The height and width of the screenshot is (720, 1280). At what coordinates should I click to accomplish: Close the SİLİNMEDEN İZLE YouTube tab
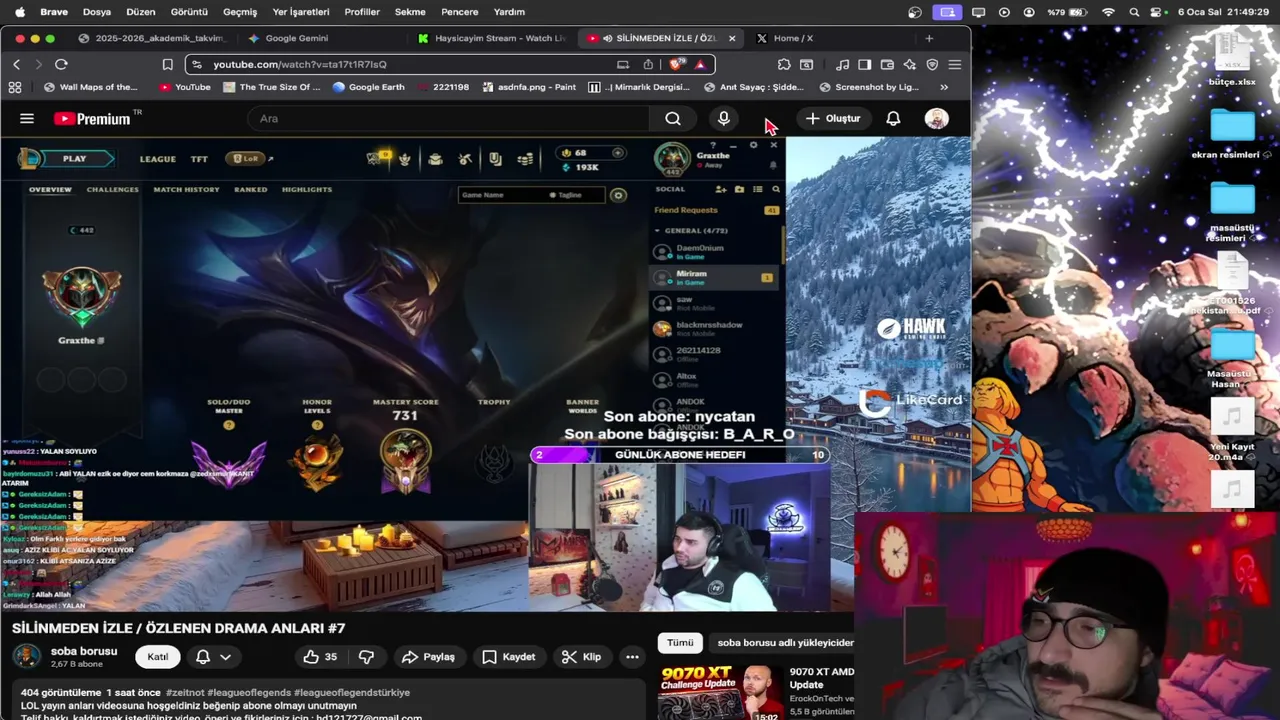(x=732, y=38)
